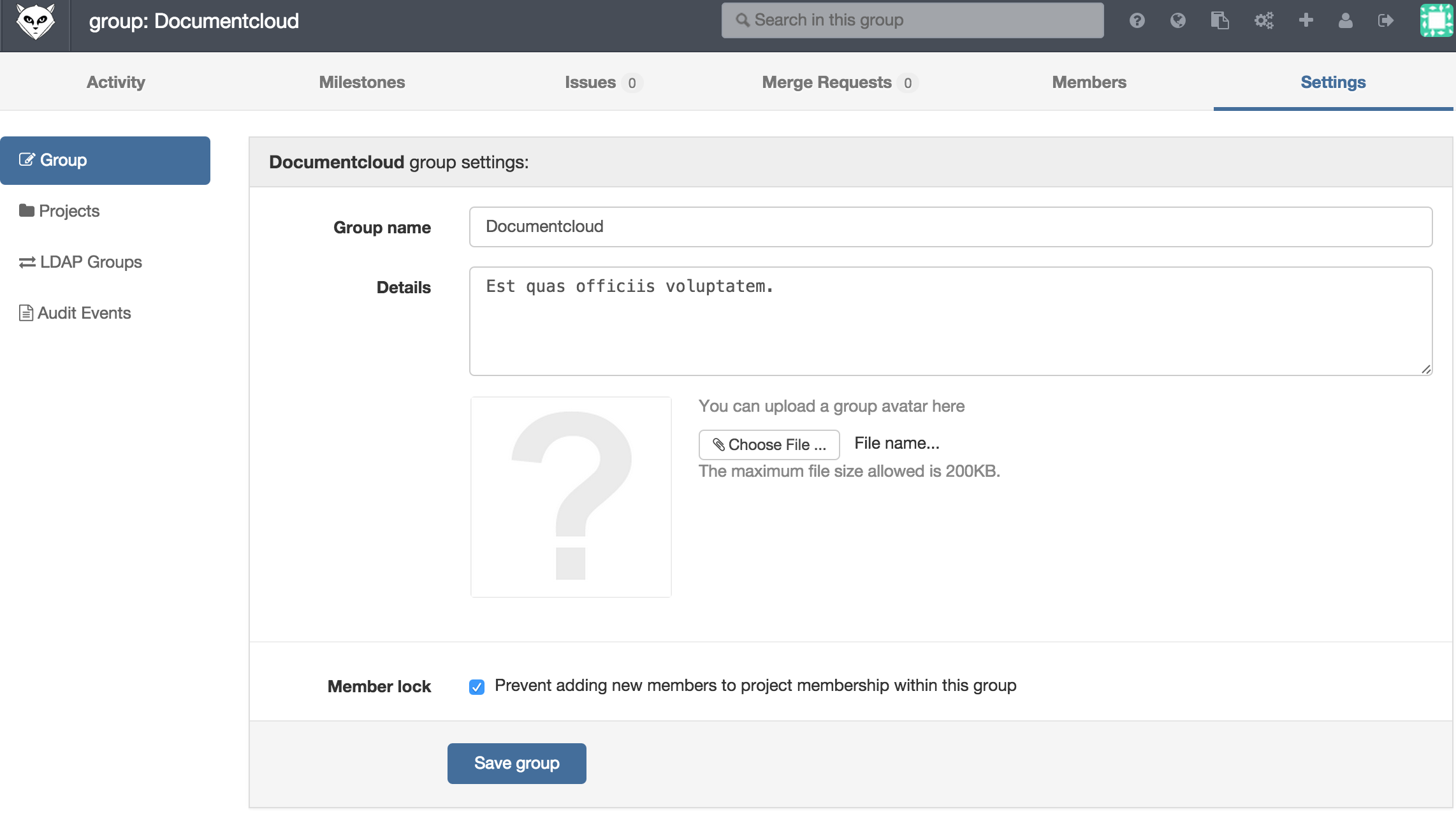Click the search magnifier icon
Screen dimensions: 1456x821
coord(742,20)
